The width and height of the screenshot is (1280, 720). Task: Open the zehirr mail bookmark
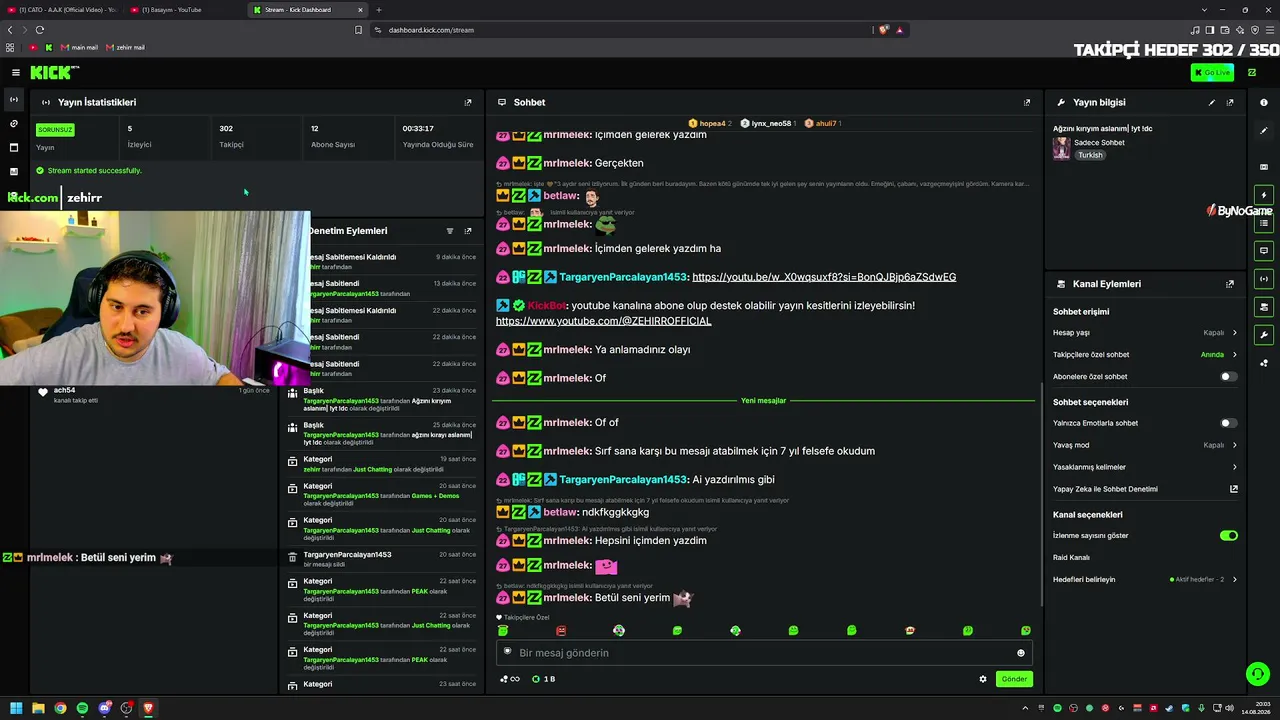click(126, 47)
